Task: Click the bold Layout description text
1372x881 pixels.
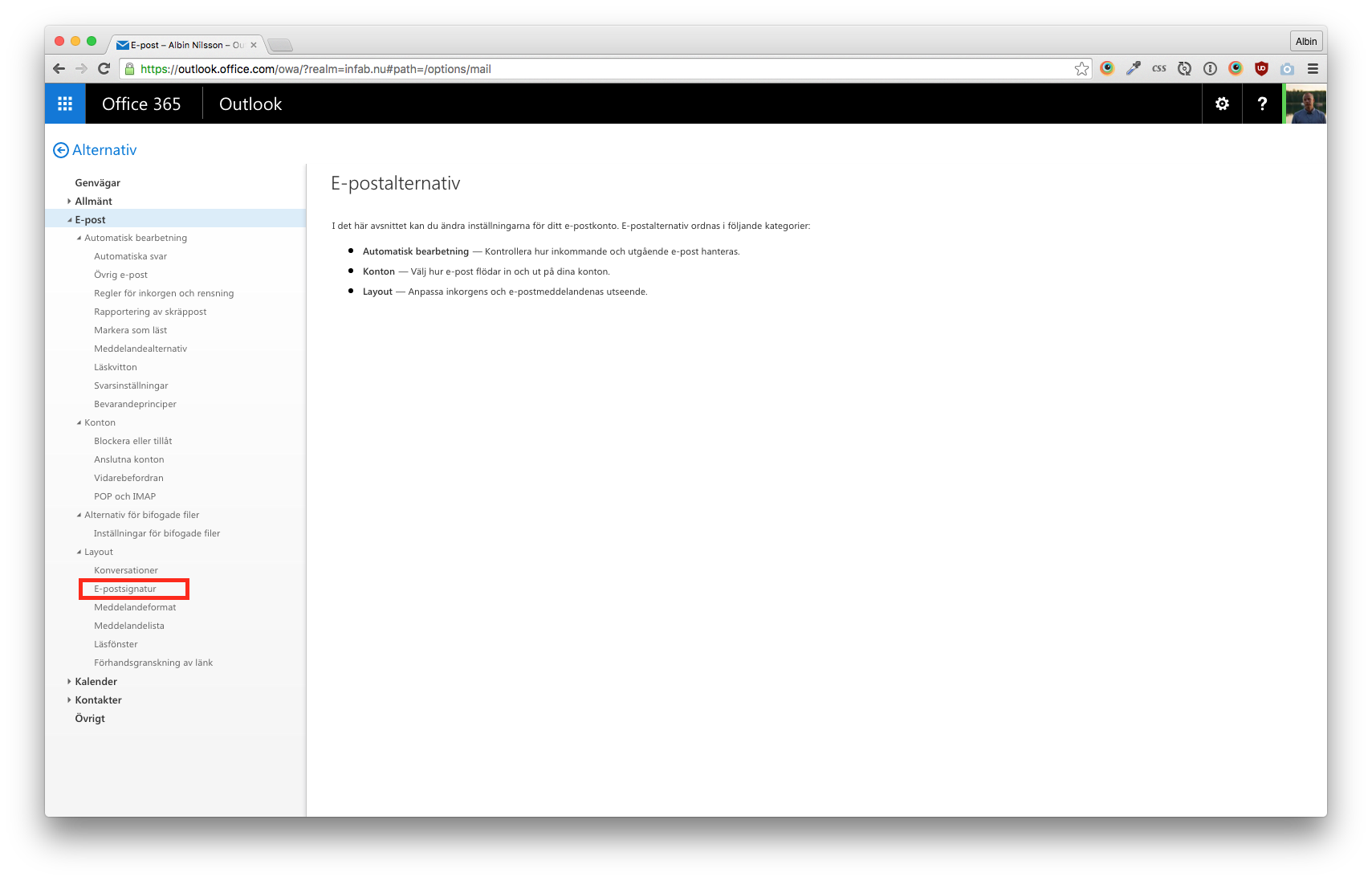Action: 377,292
